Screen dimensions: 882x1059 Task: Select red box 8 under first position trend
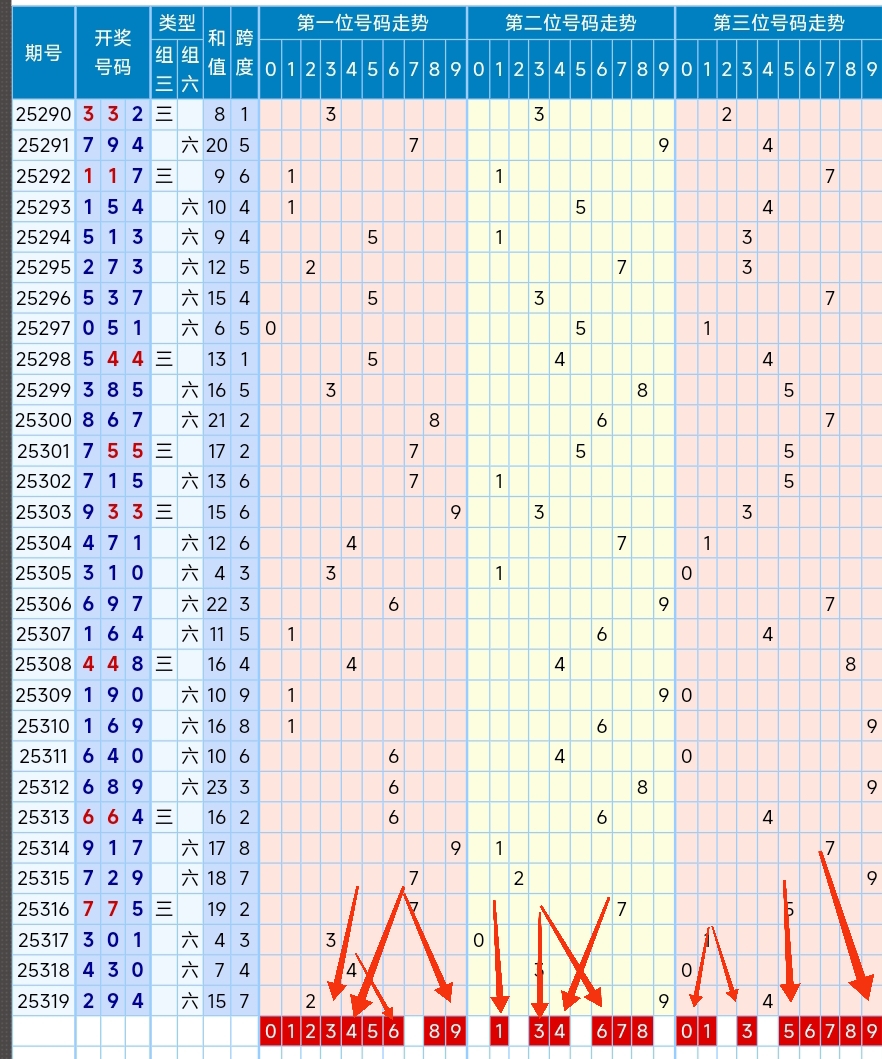(x=434, y=1031)
